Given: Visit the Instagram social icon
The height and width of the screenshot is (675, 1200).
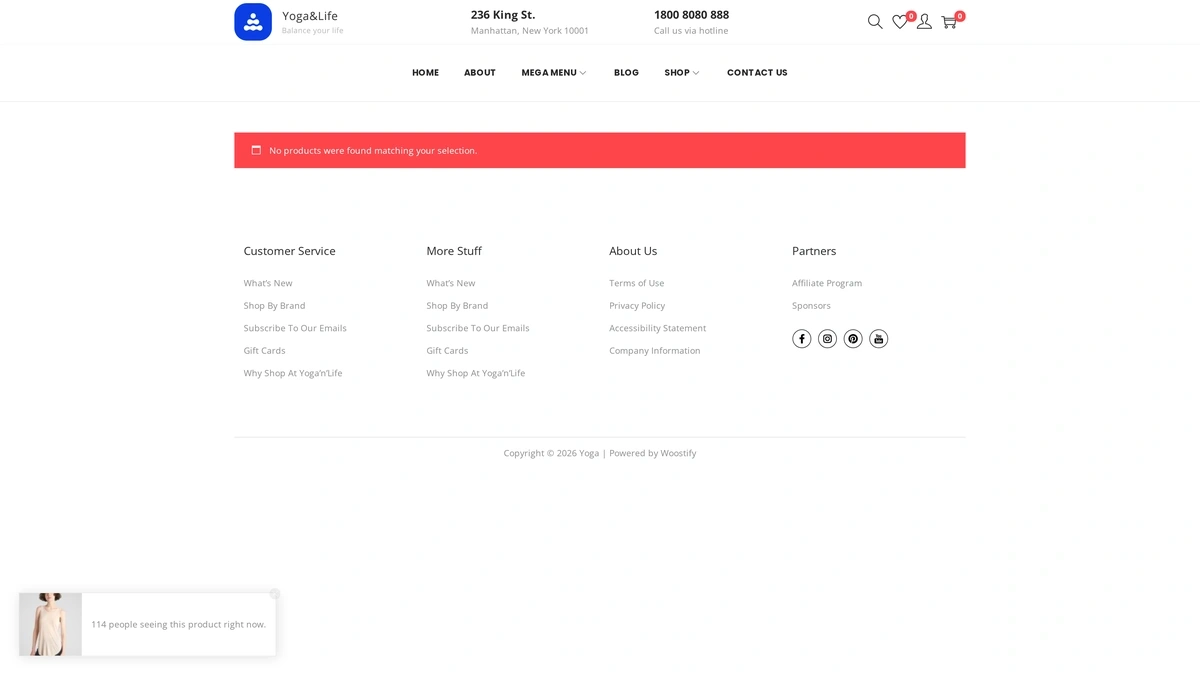Looking at the screenshot, I should [827, 339].
